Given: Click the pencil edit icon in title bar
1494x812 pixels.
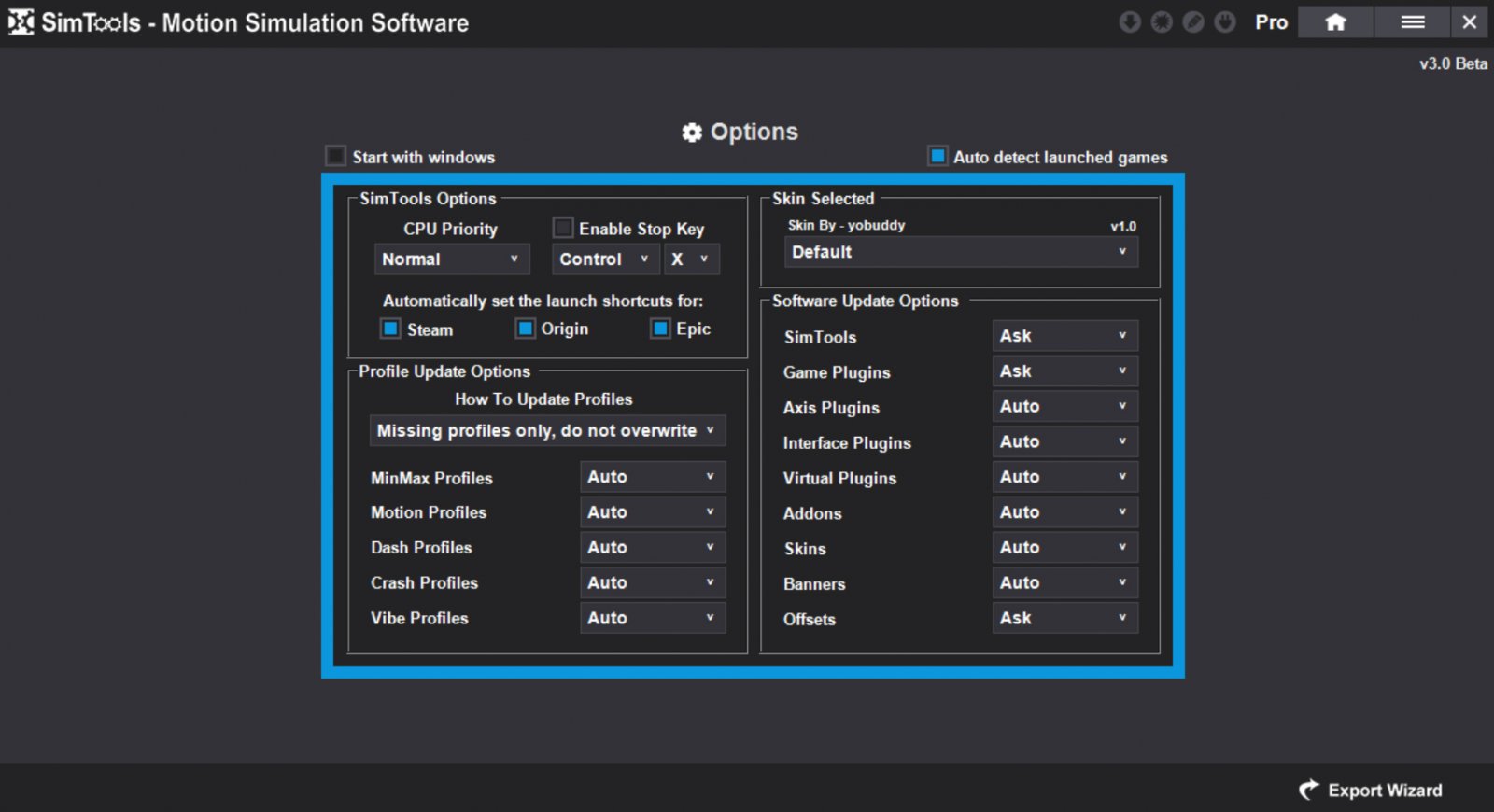Looking at the screenshot, I should click(1193, 21).
